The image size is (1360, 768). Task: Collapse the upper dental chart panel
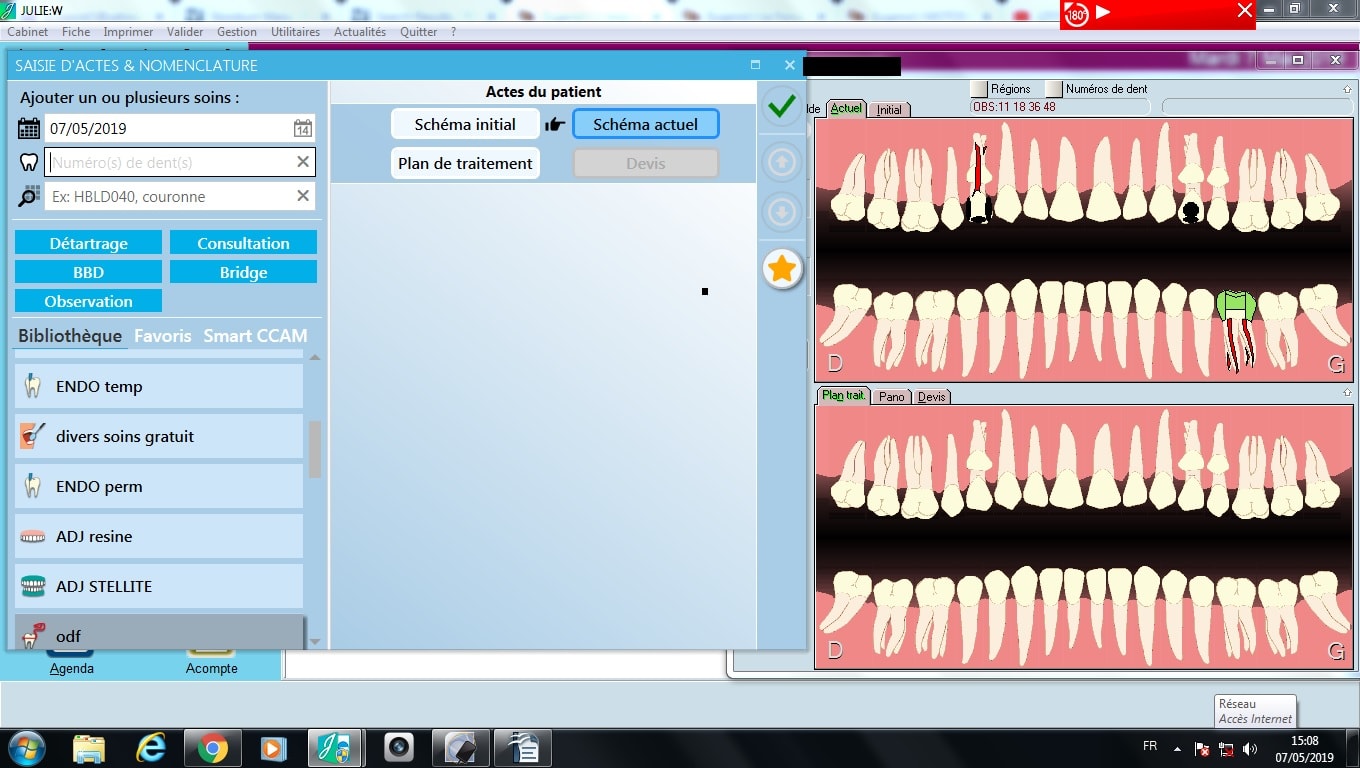(1347, 89)
